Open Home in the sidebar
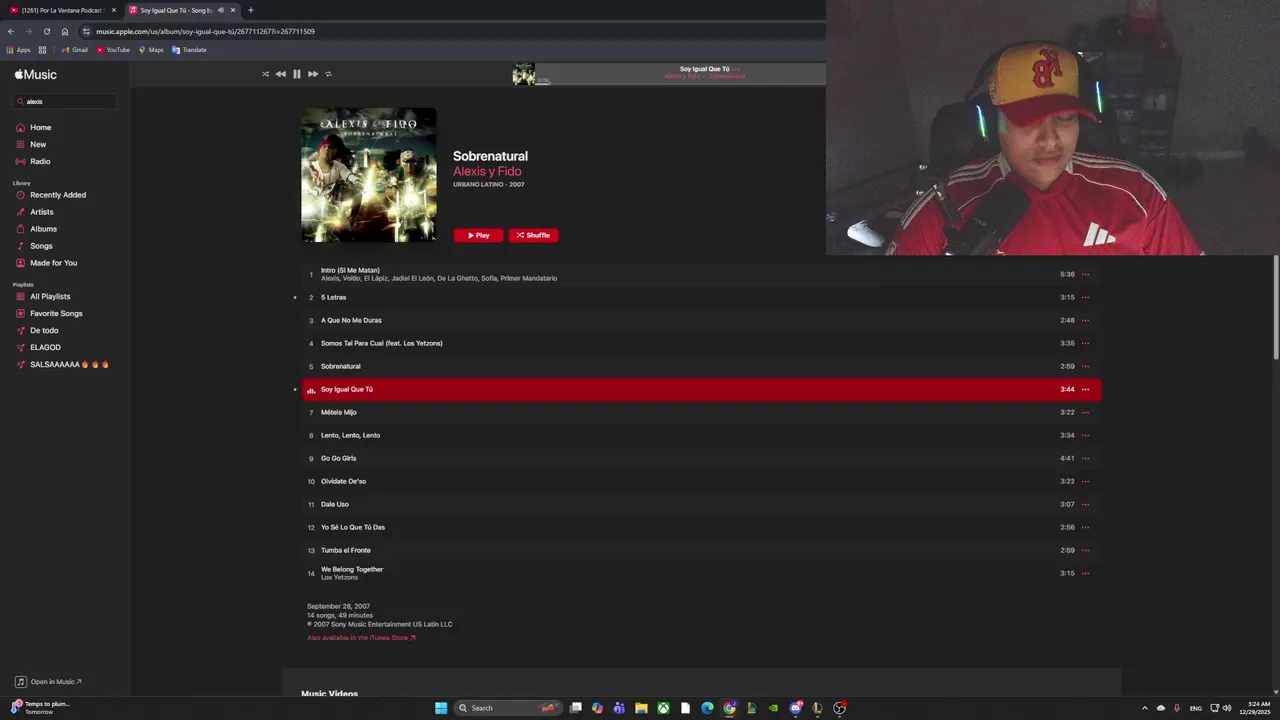This screenshot has width=1280, height=720. click(34, 128)
